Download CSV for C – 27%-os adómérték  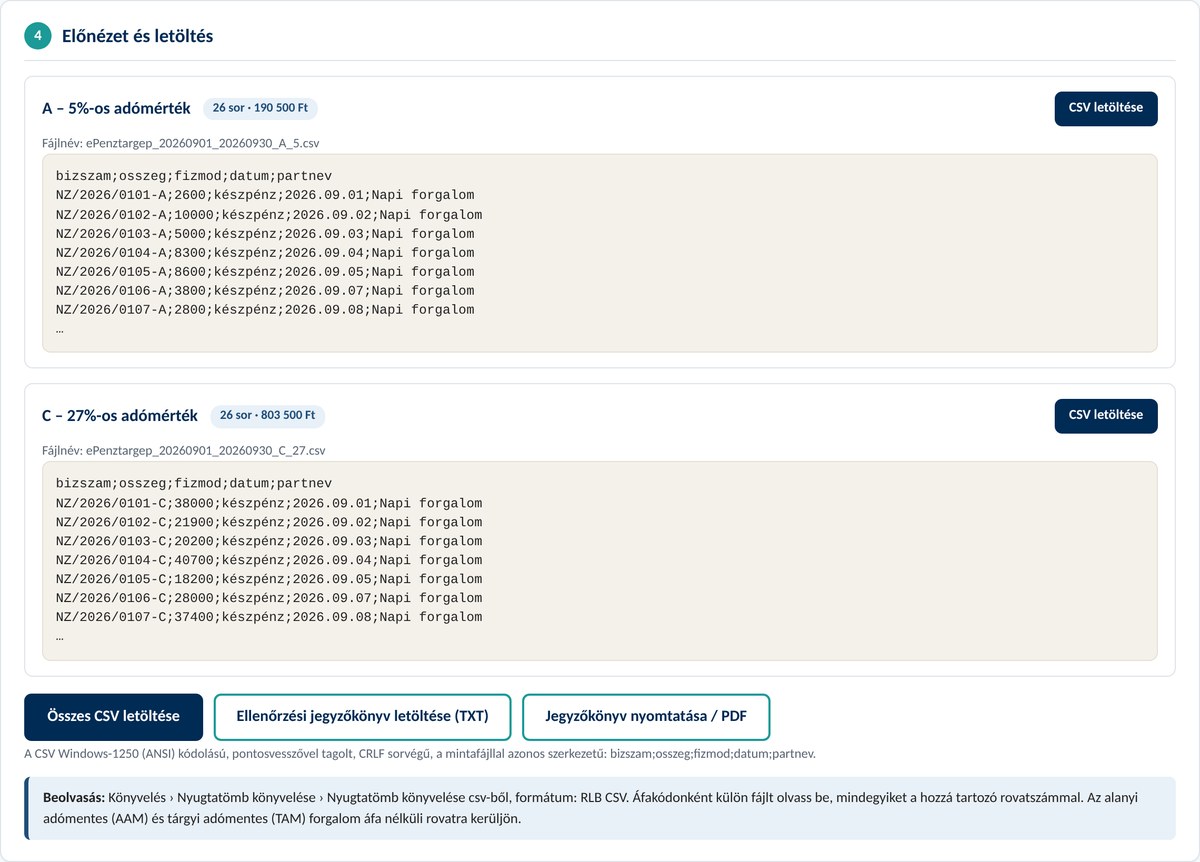pos(1106,416)
